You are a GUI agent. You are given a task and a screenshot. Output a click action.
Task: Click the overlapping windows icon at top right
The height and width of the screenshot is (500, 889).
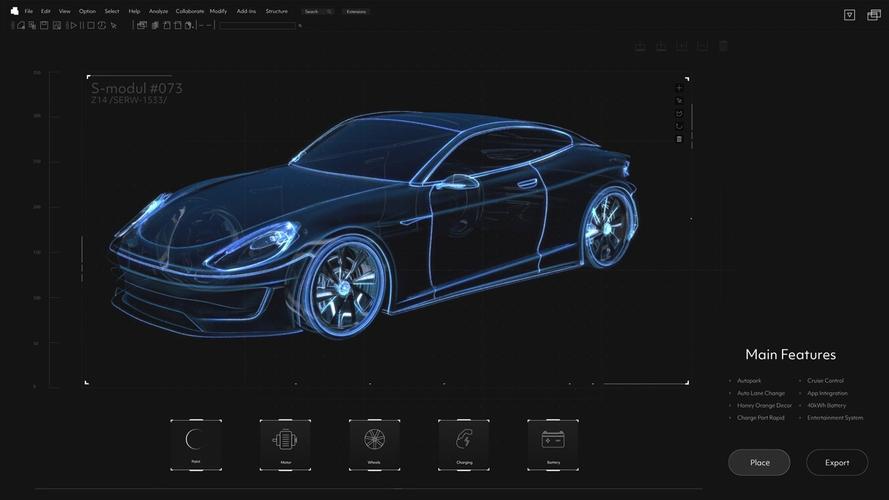(x=874, y=15)
